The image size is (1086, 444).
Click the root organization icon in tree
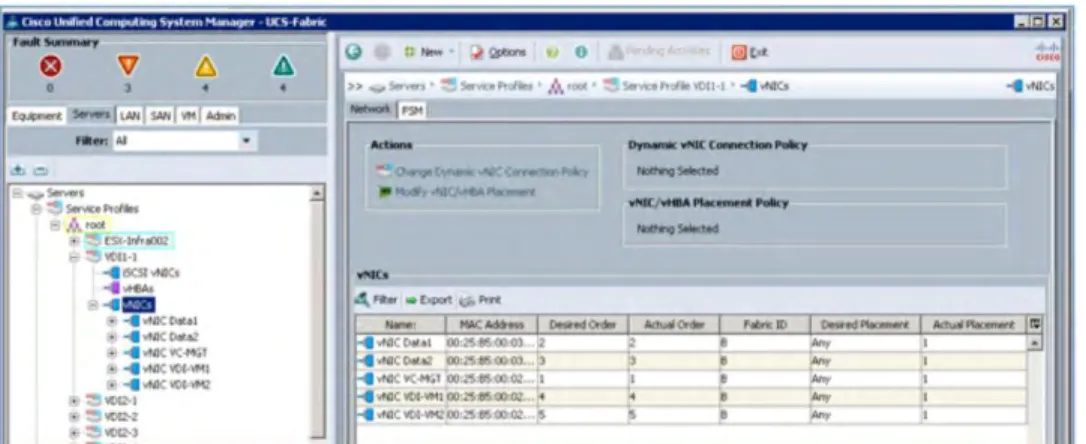(x=72, y=224)
